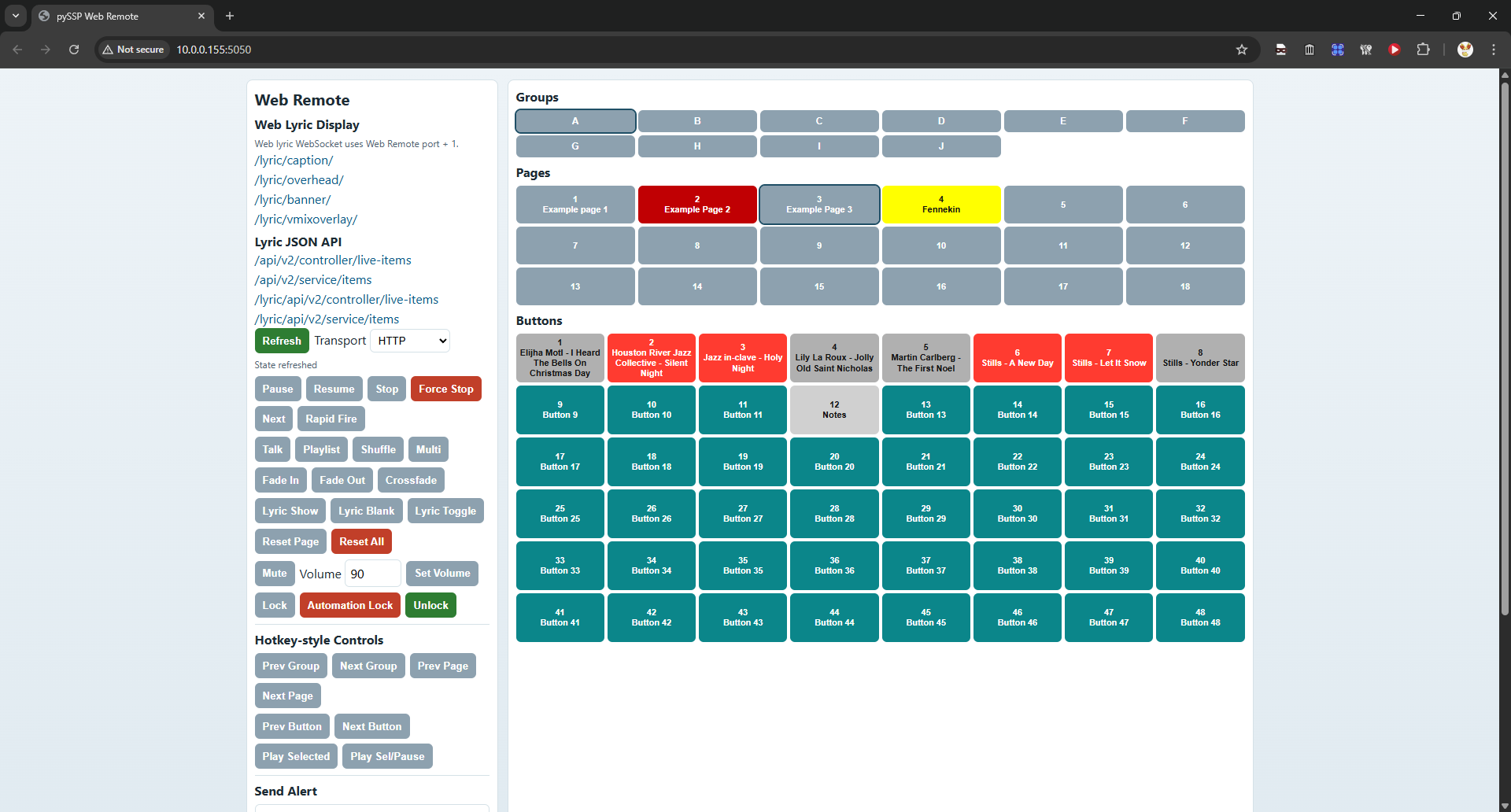Image resolution: width=1511 pixels, height=812 pixels.
Task: Open the blue grid extension icon
Action: coord(1337,49)
